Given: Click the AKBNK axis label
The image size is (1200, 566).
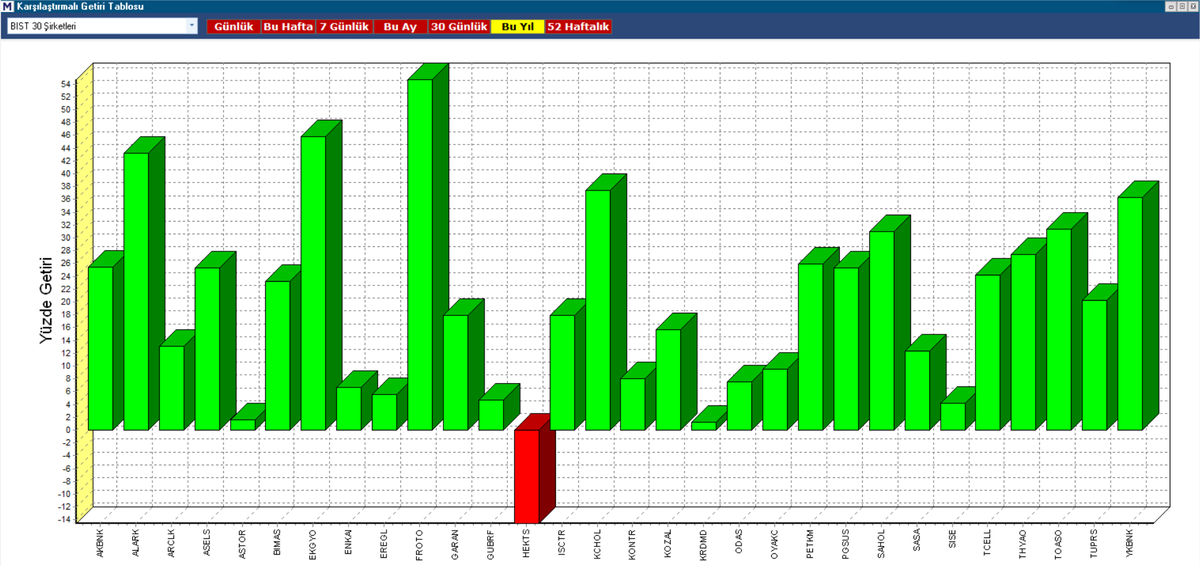Looking at the screenshot, I should point(100,541).
